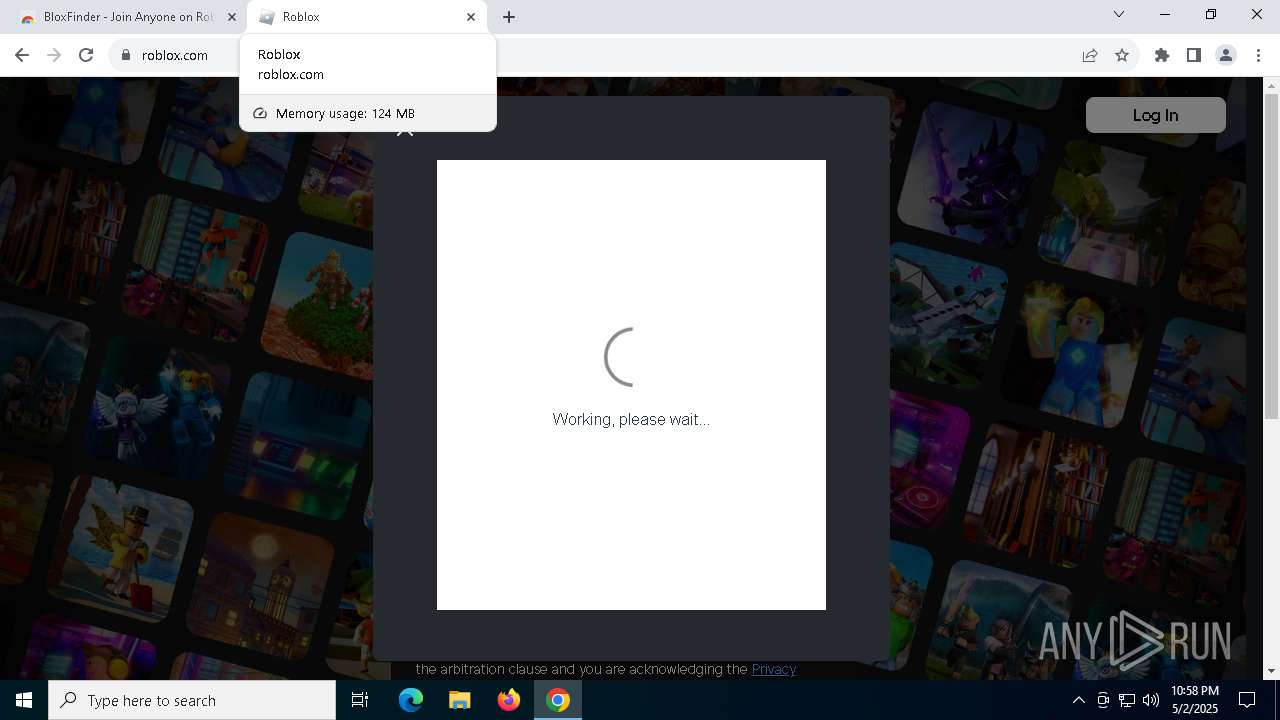Open a new browser tab
The image size is (1280, 720).
[509, 17]
